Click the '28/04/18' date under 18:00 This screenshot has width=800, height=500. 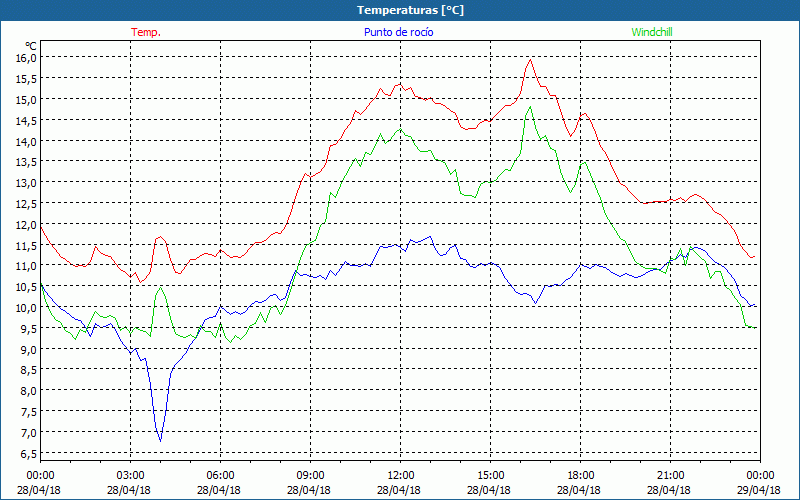[x=579, y=490]
